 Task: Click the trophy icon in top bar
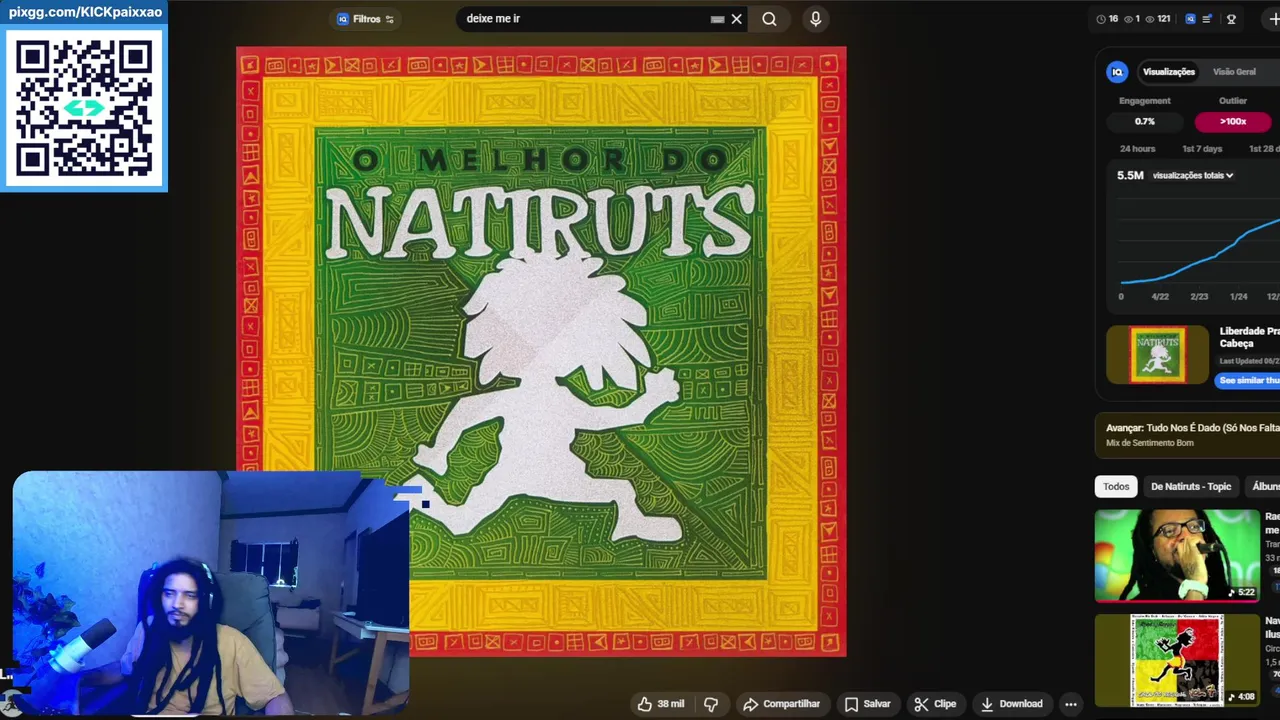coord(1231,19)
